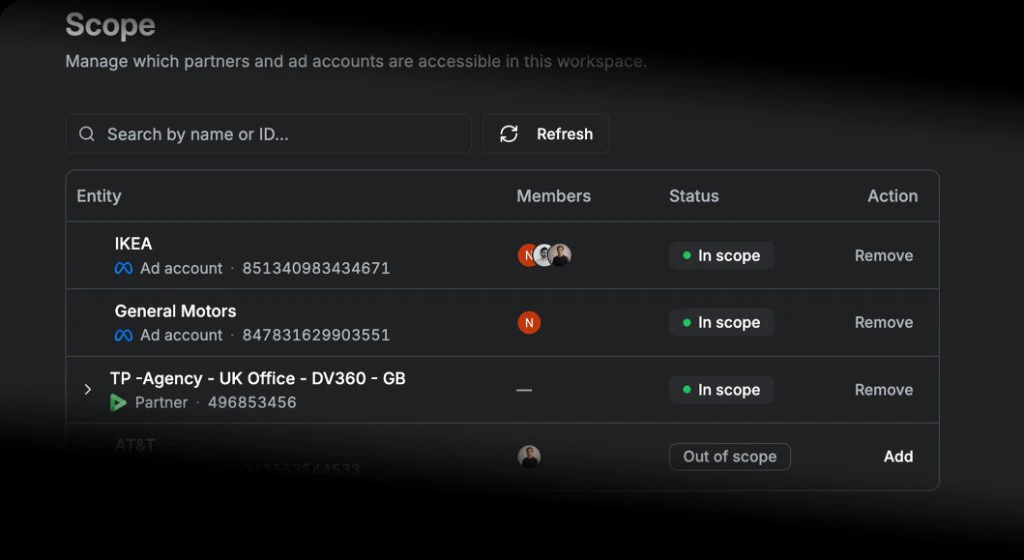The width and height of the screenshot is (1024, 560).
Task: Click the Meta logo beside IKEA ad account
Action: [x=123, y=268]
